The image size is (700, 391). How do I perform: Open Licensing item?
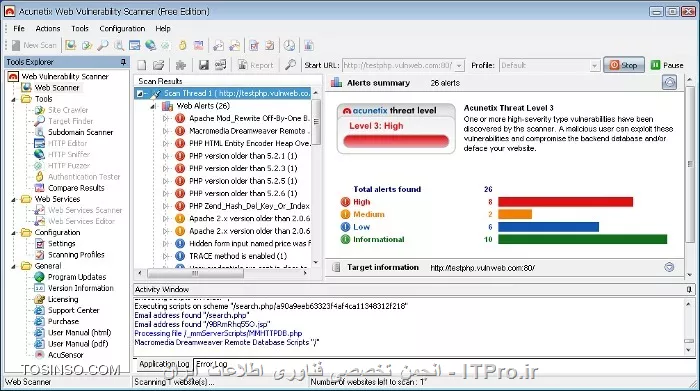pos(63,299)
